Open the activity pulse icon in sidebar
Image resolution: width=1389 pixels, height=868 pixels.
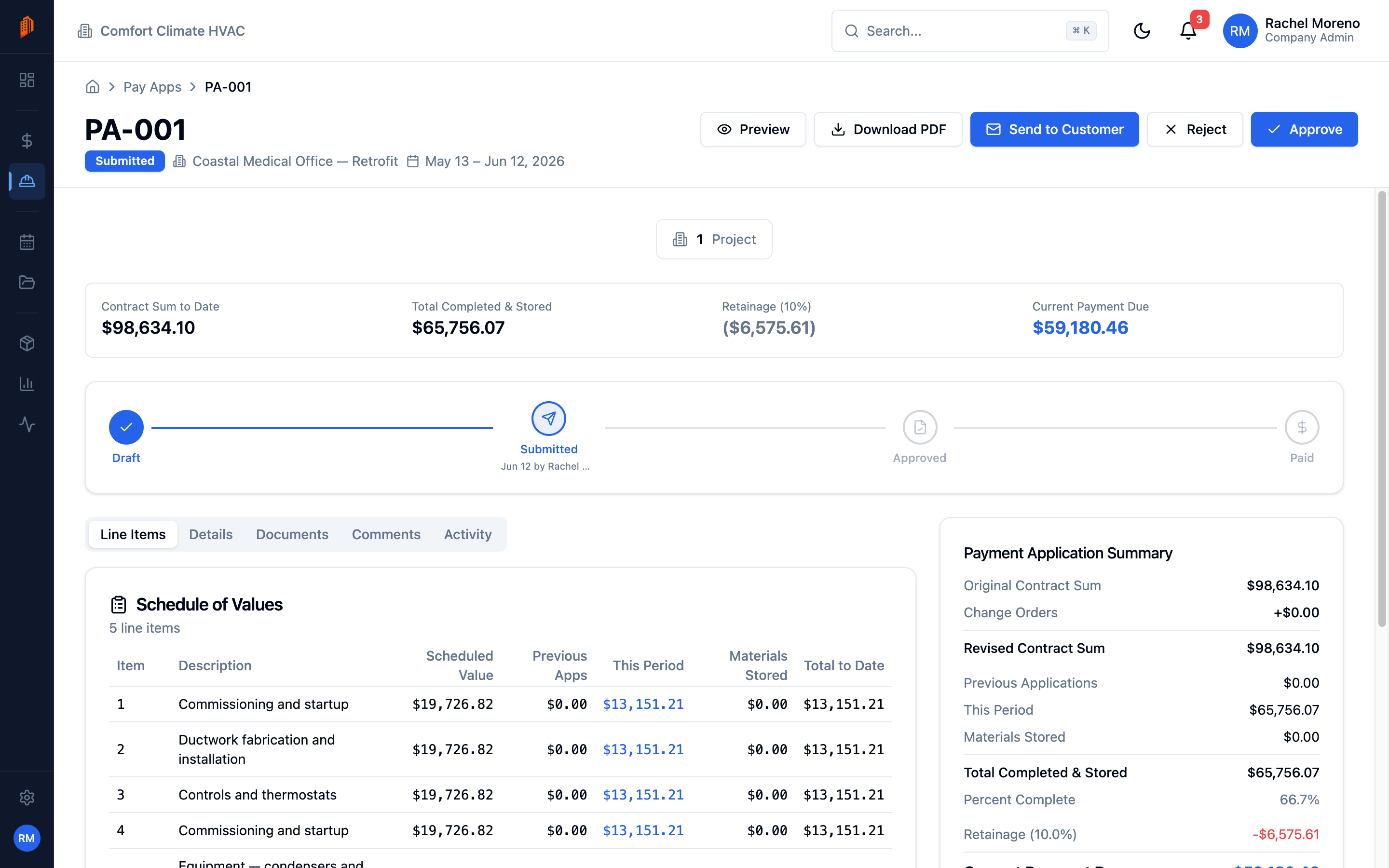pos(27,424)
